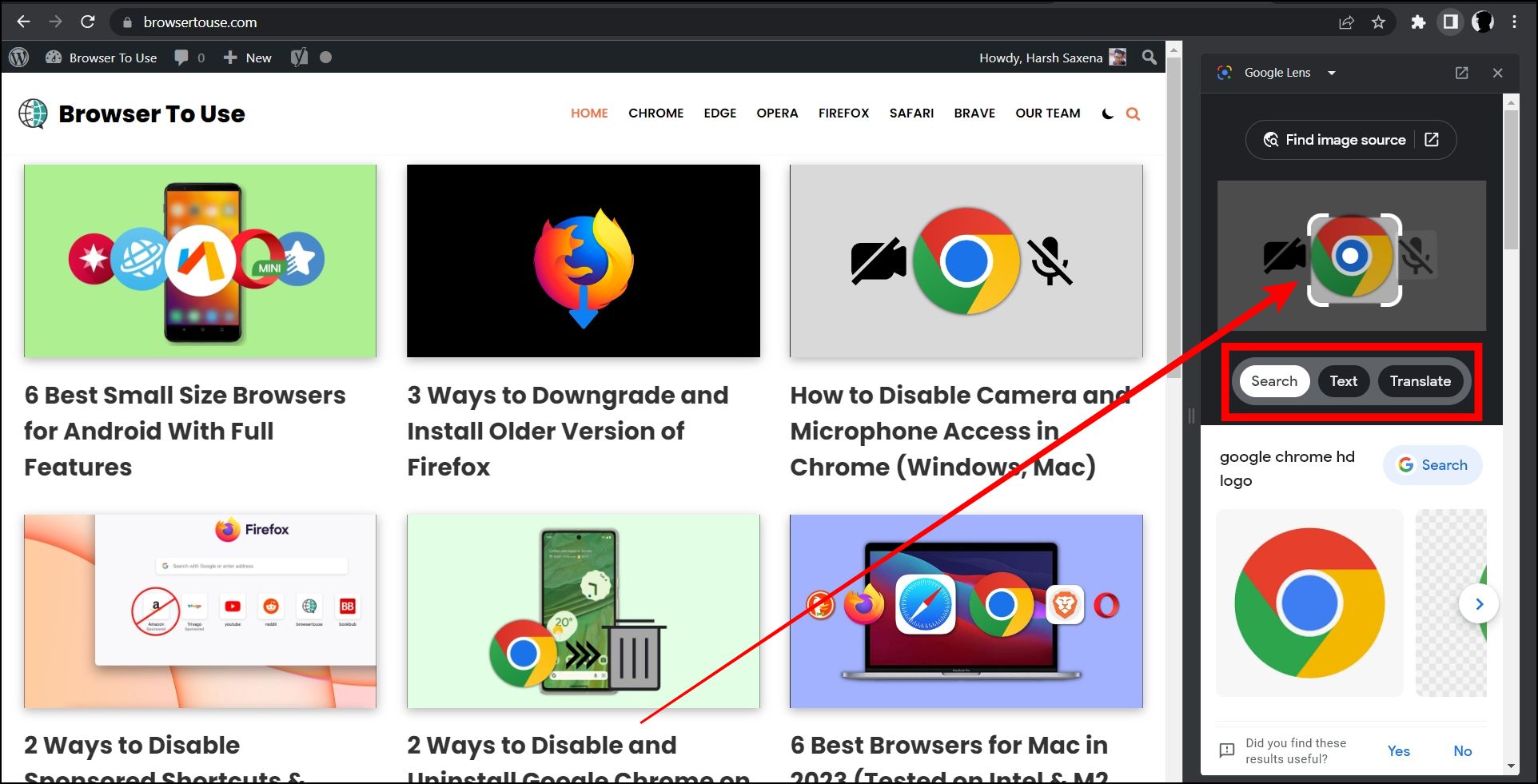
Task: Click the WordPress logo in the admin bar
Action: coord(19,58)
